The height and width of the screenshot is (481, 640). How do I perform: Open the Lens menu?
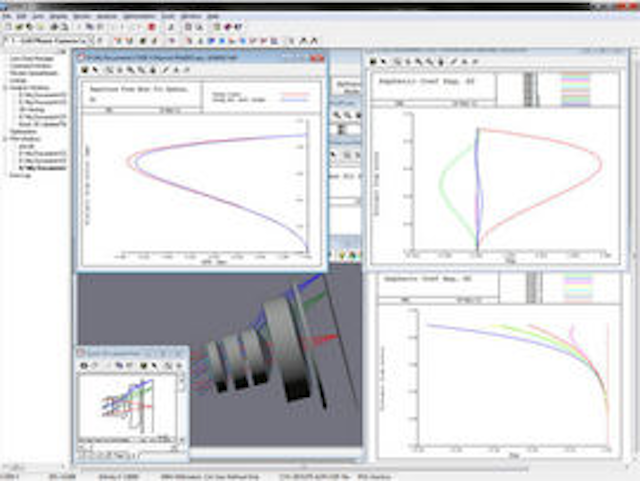38,16
